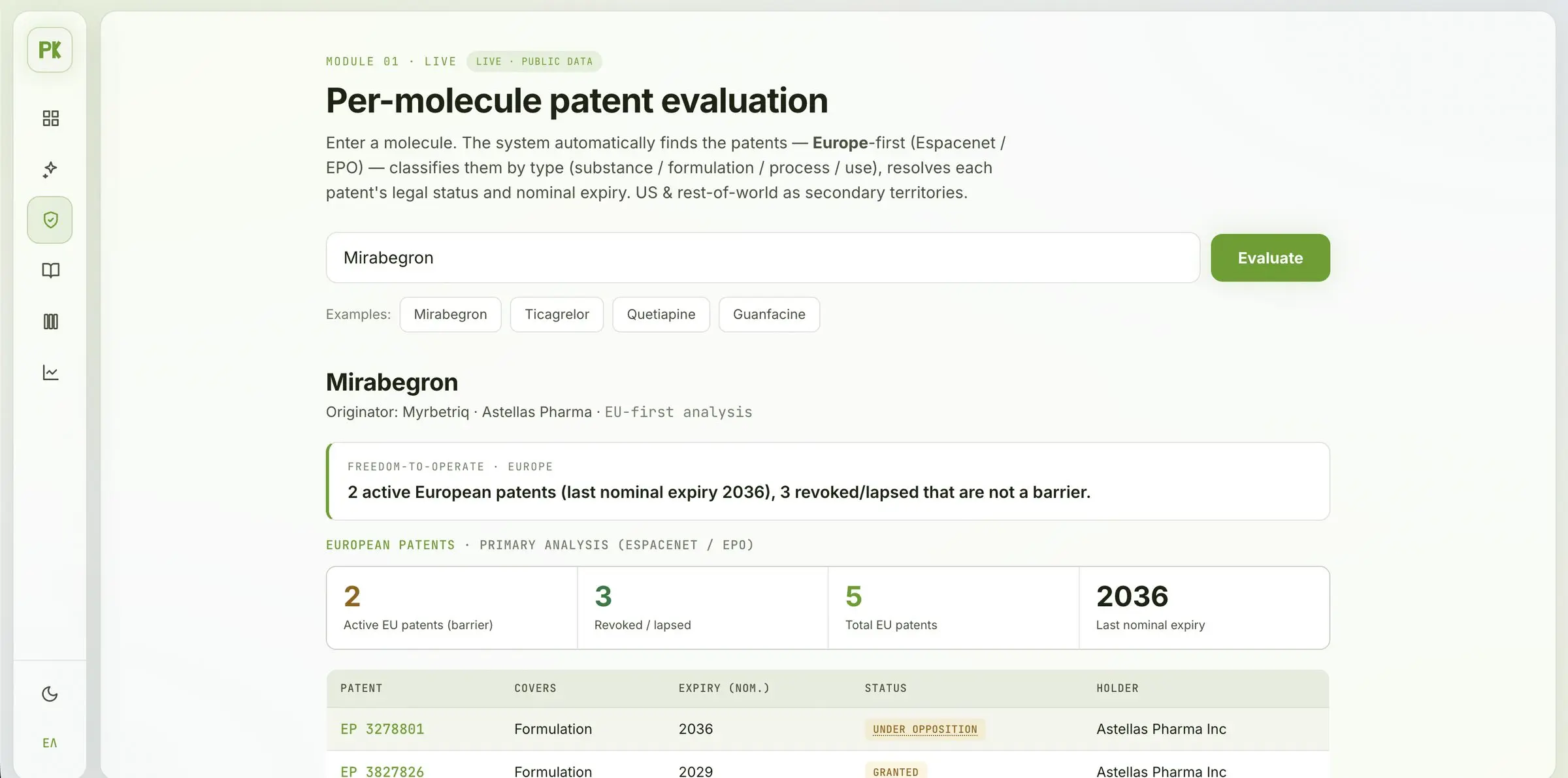This screenshot has height=778, width=1568.
Task: Open the library columns icon
Action: click(50, 321)
